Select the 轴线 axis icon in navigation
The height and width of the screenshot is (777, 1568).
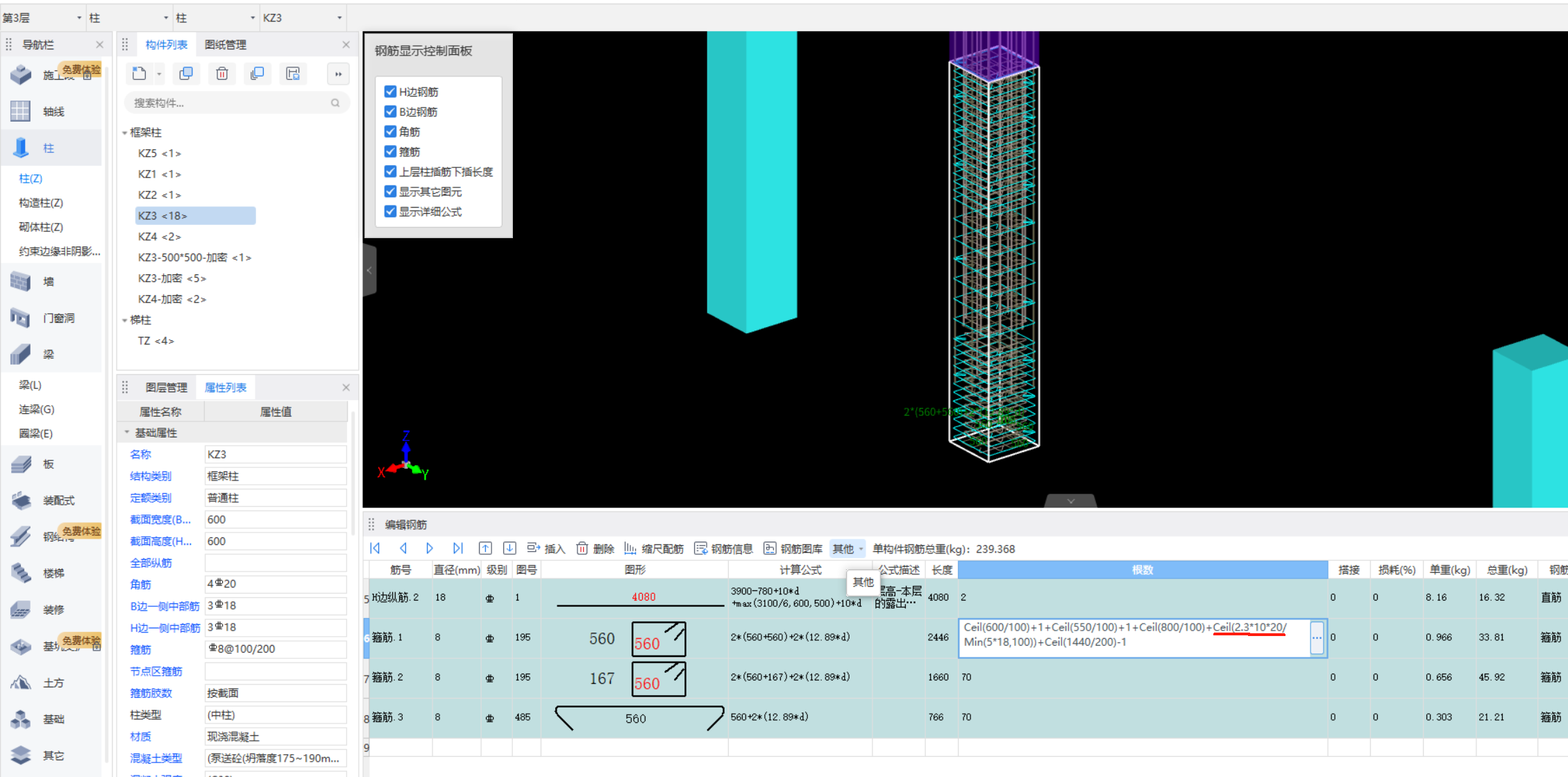[20, 111]
